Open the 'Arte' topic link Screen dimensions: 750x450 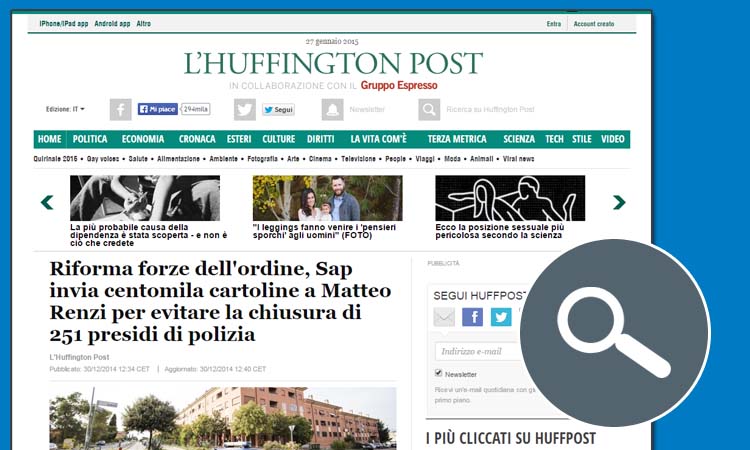point(293,159)
